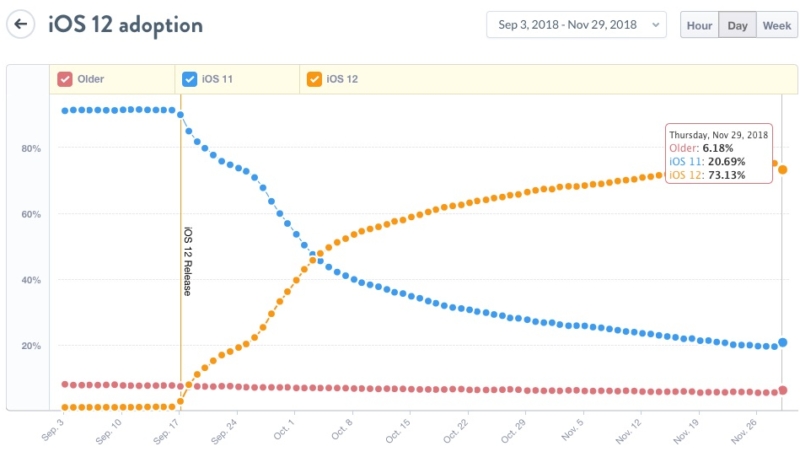Click the iOS 12 adoption title
Viewport: 800px width, 457px height.
(125, 24)
